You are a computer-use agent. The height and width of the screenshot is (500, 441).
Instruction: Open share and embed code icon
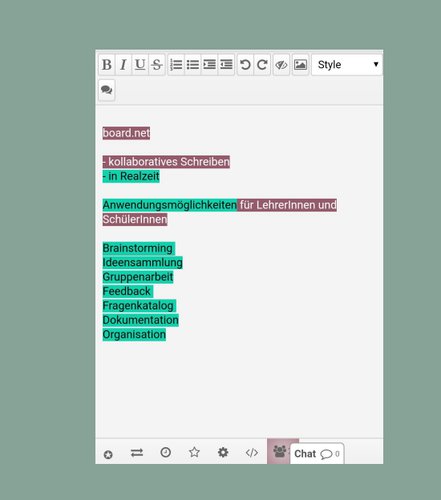click(252, 453)
